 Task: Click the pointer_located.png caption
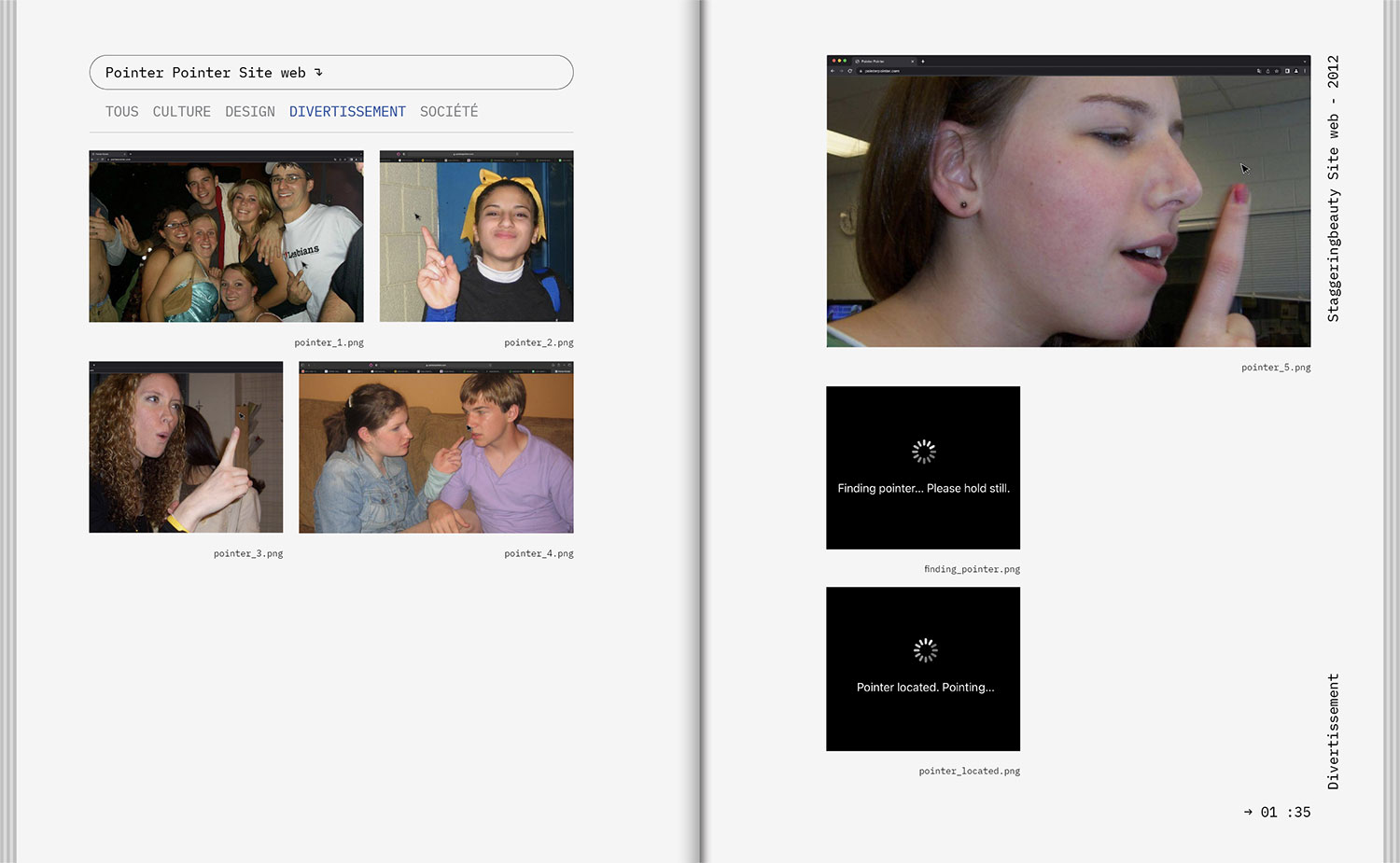pos(969,772)
